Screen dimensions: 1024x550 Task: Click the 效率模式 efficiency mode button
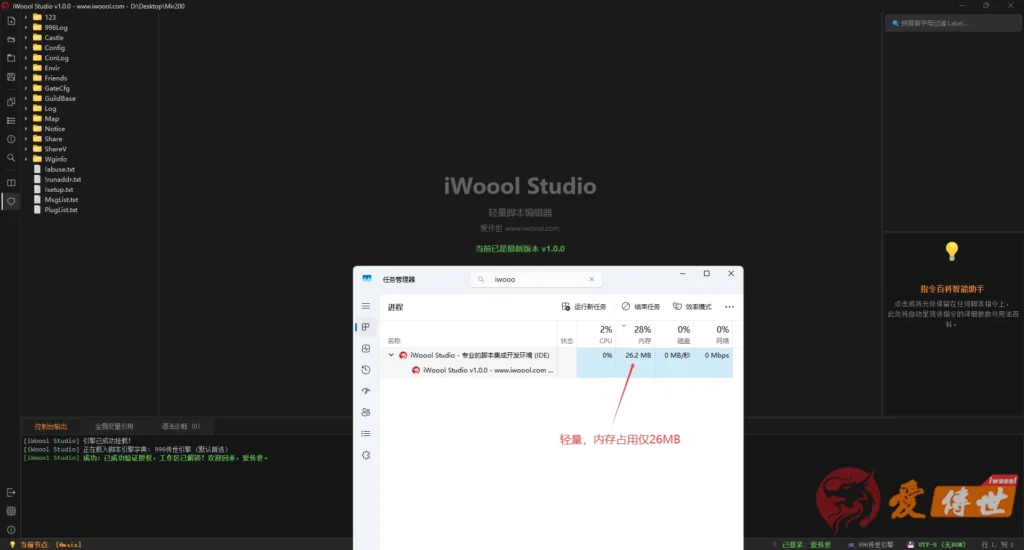(x=692, y=307)
